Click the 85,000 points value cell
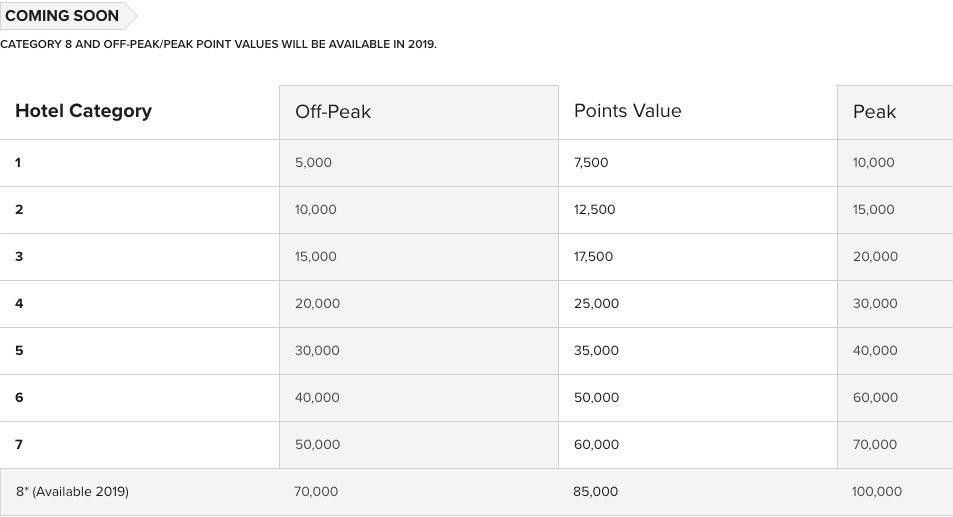The height and width of the screenshot is (517, 953). (595, 491)
